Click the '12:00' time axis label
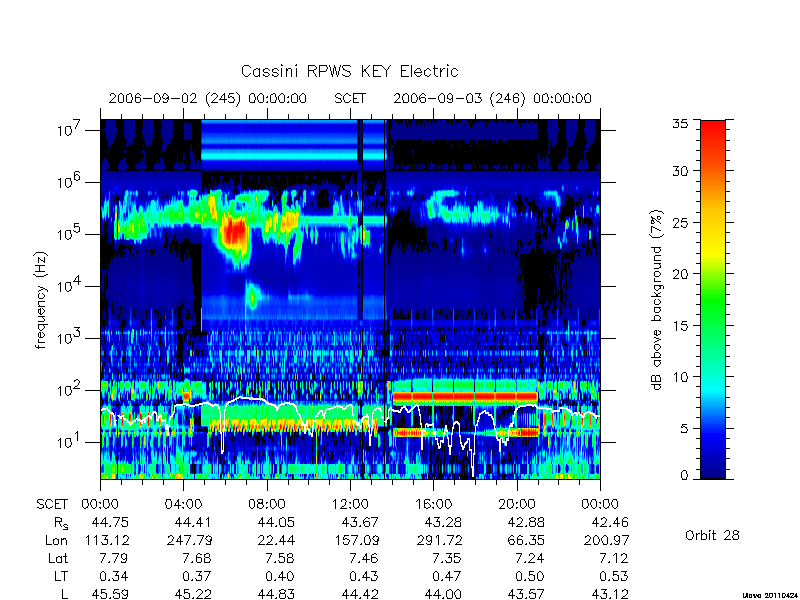Screen dimensions: 800x600 [x=350, y=504]
